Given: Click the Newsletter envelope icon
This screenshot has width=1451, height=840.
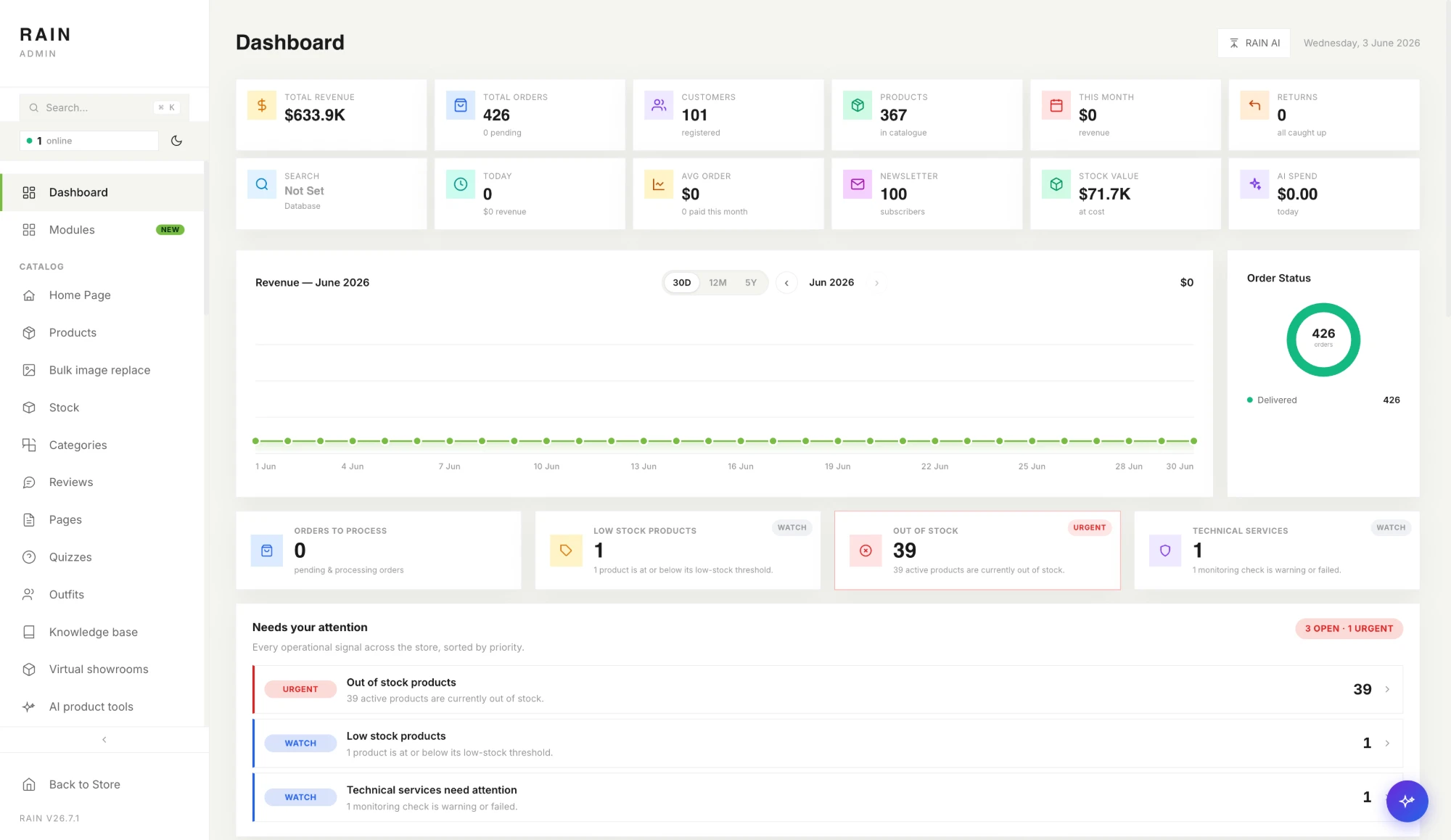Looking at the screenshot, I should point(858,184).
